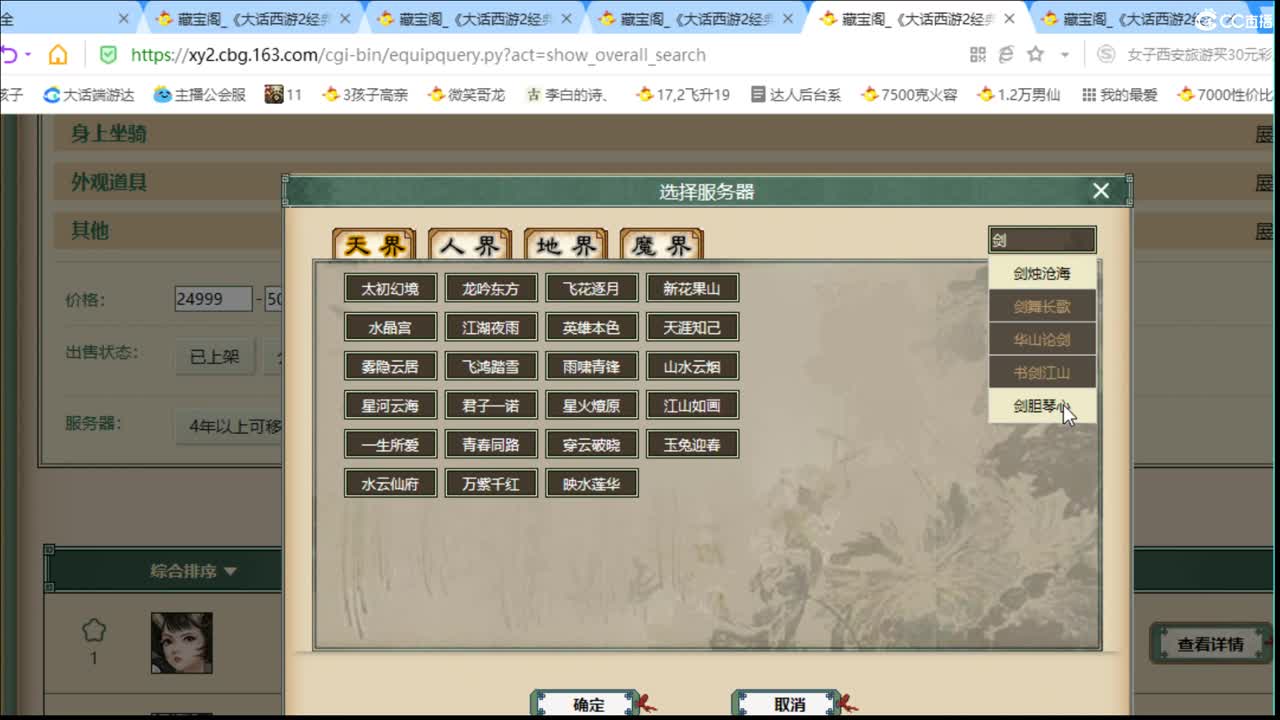The height and width of the screenshot is (720, 1280).
Task: Open the dropdown arrow beside the bookmark star
Action: [x=1065, y=55]
